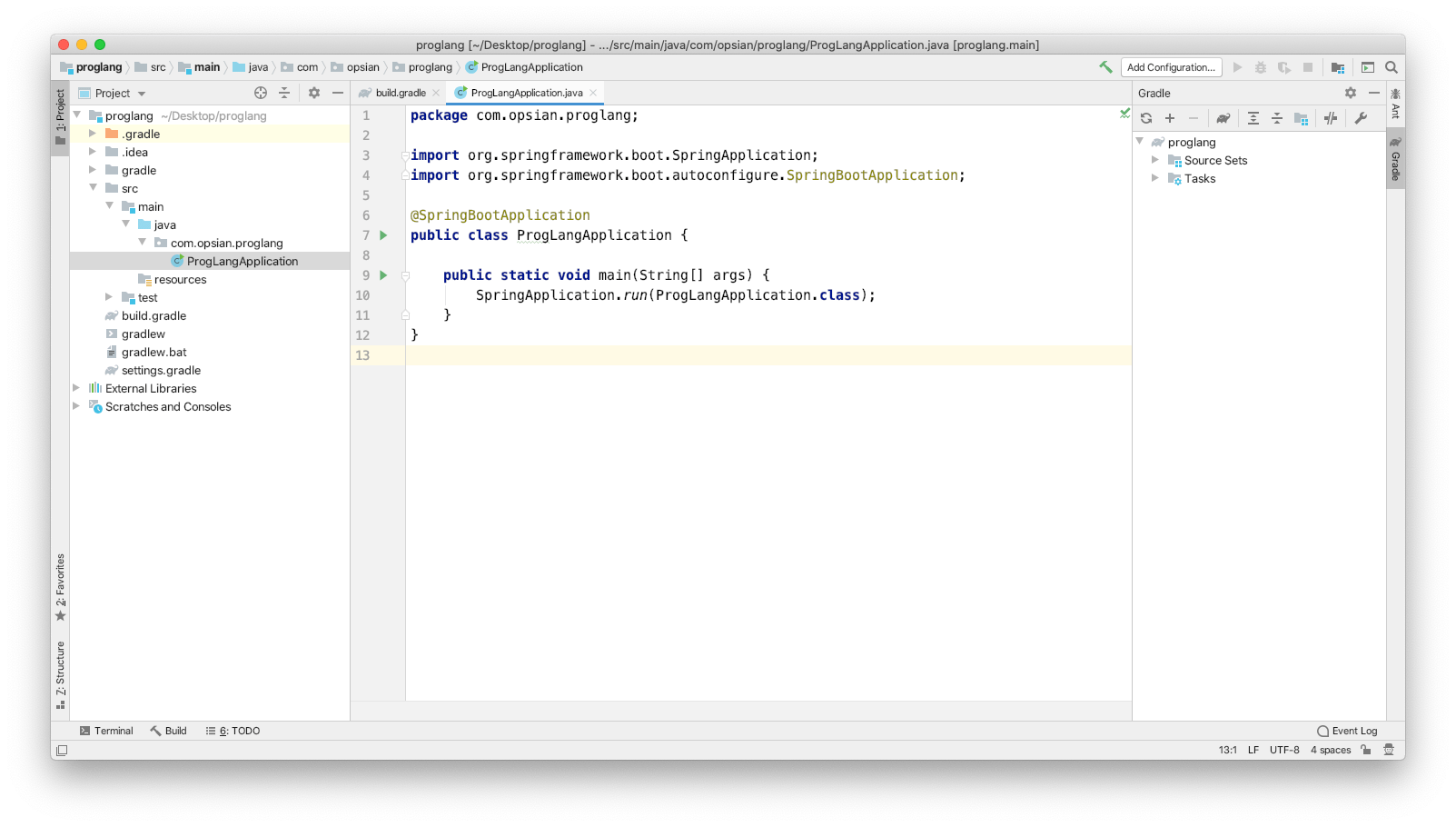Viewport: 1456px width, 827px height.
Task: Click the line 9 run gutter arrow
Action: [382, 274]
